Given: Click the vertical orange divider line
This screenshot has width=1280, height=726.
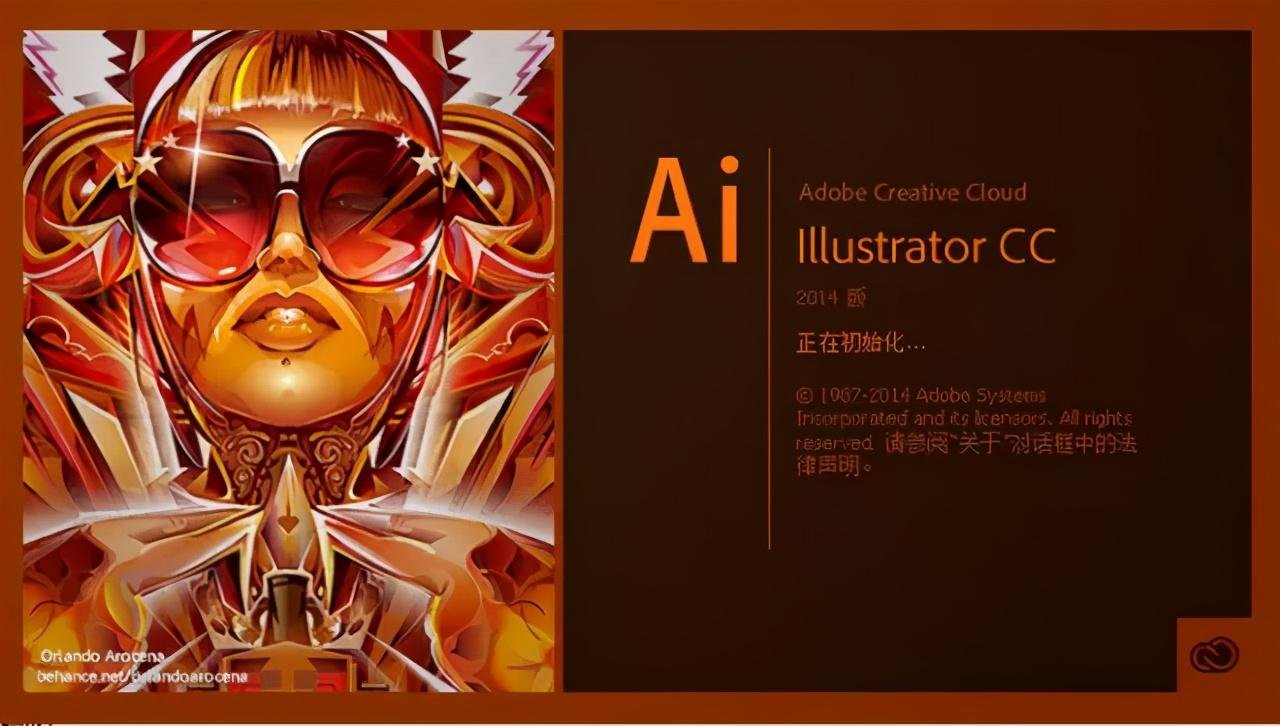Looking at the screenshot, I should click(x=769, y=348).
